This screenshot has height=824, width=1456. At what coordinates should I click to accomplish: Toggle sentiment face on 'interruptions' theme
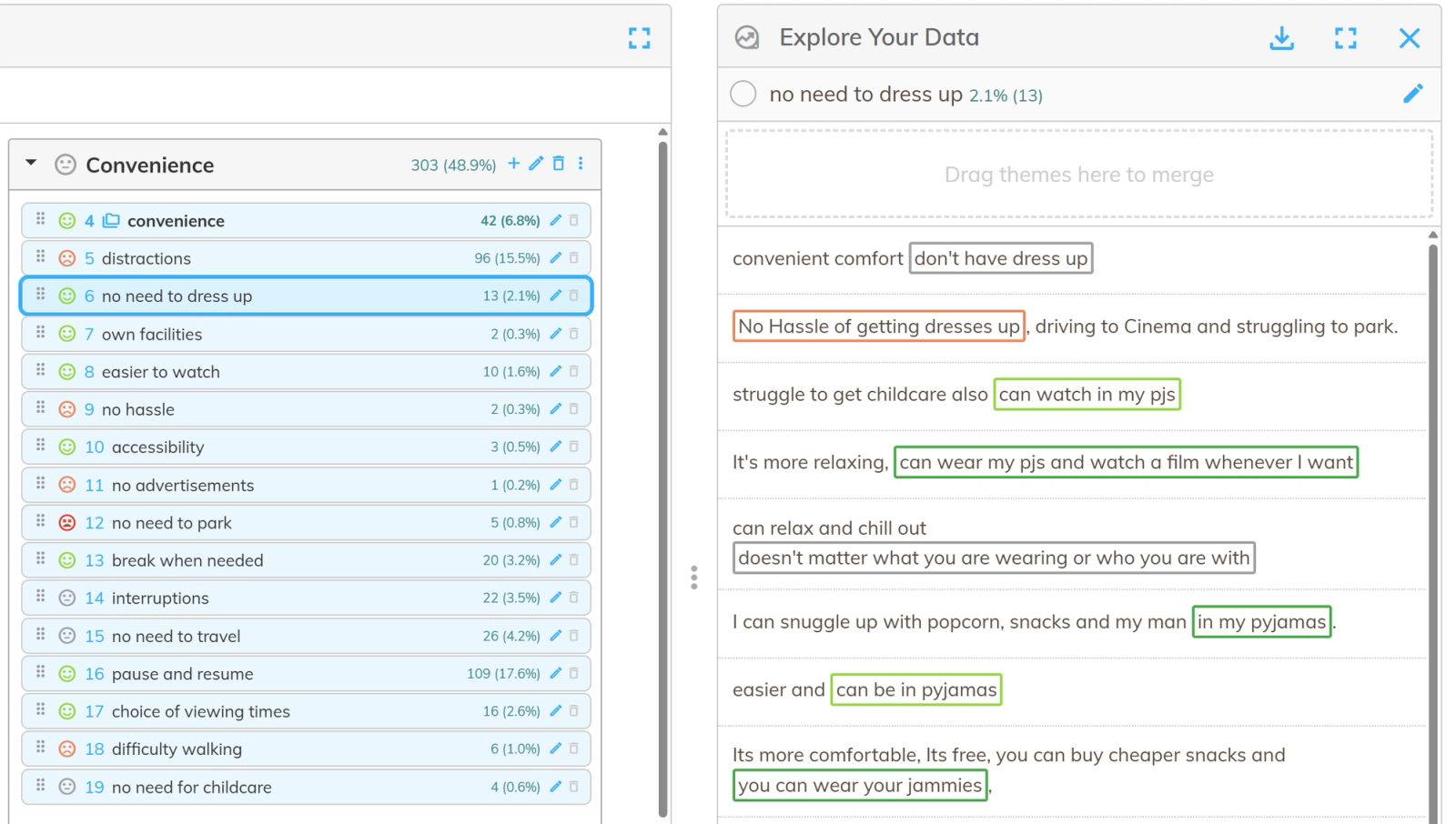pyautogui.click(x=66, y=598)
